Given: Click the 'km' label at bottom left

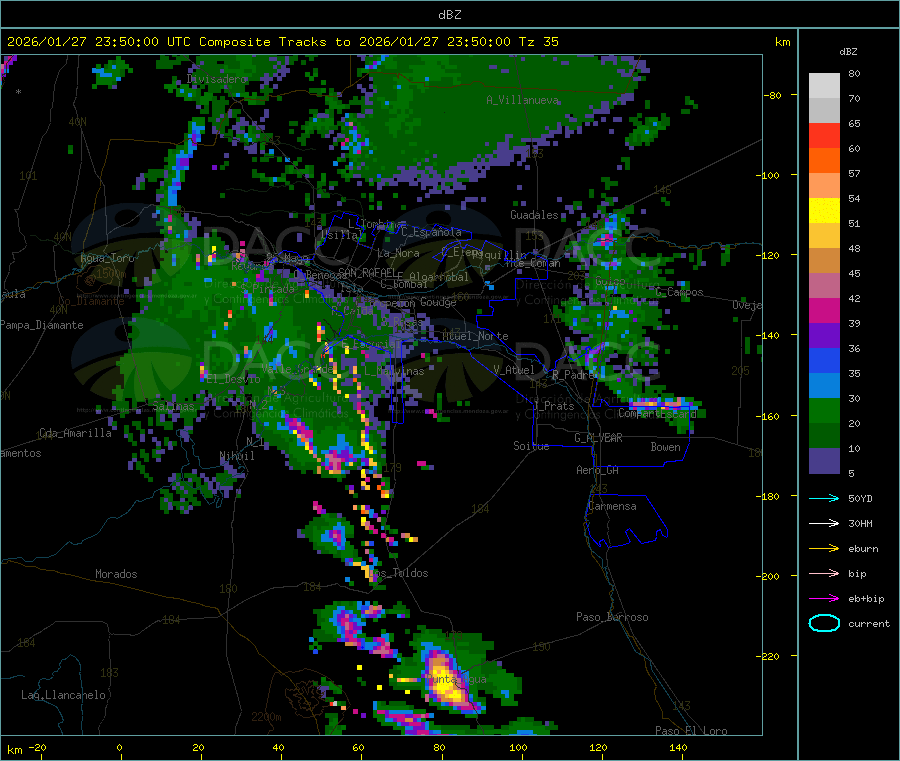Looking at the screenshot, I should point(14,750).
